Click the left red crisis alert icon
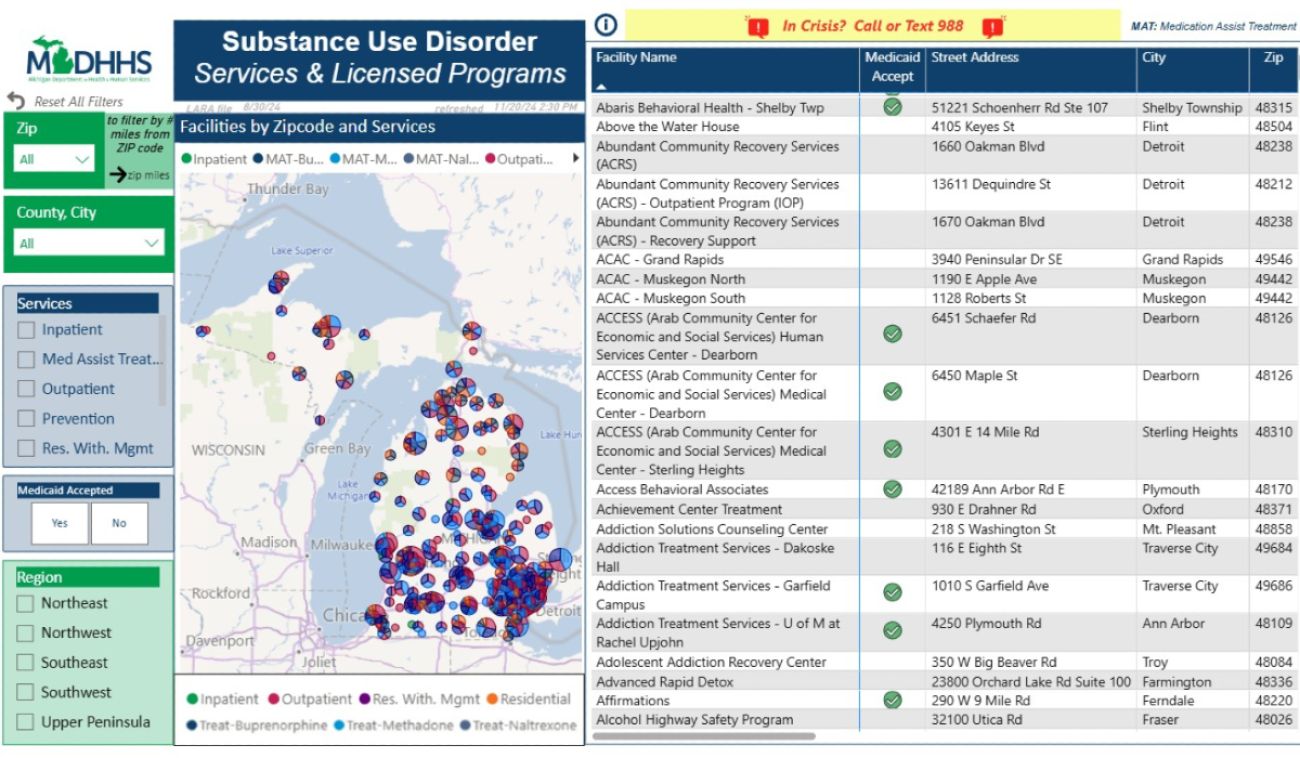The image size is (1300, 758). click(758, 26)
